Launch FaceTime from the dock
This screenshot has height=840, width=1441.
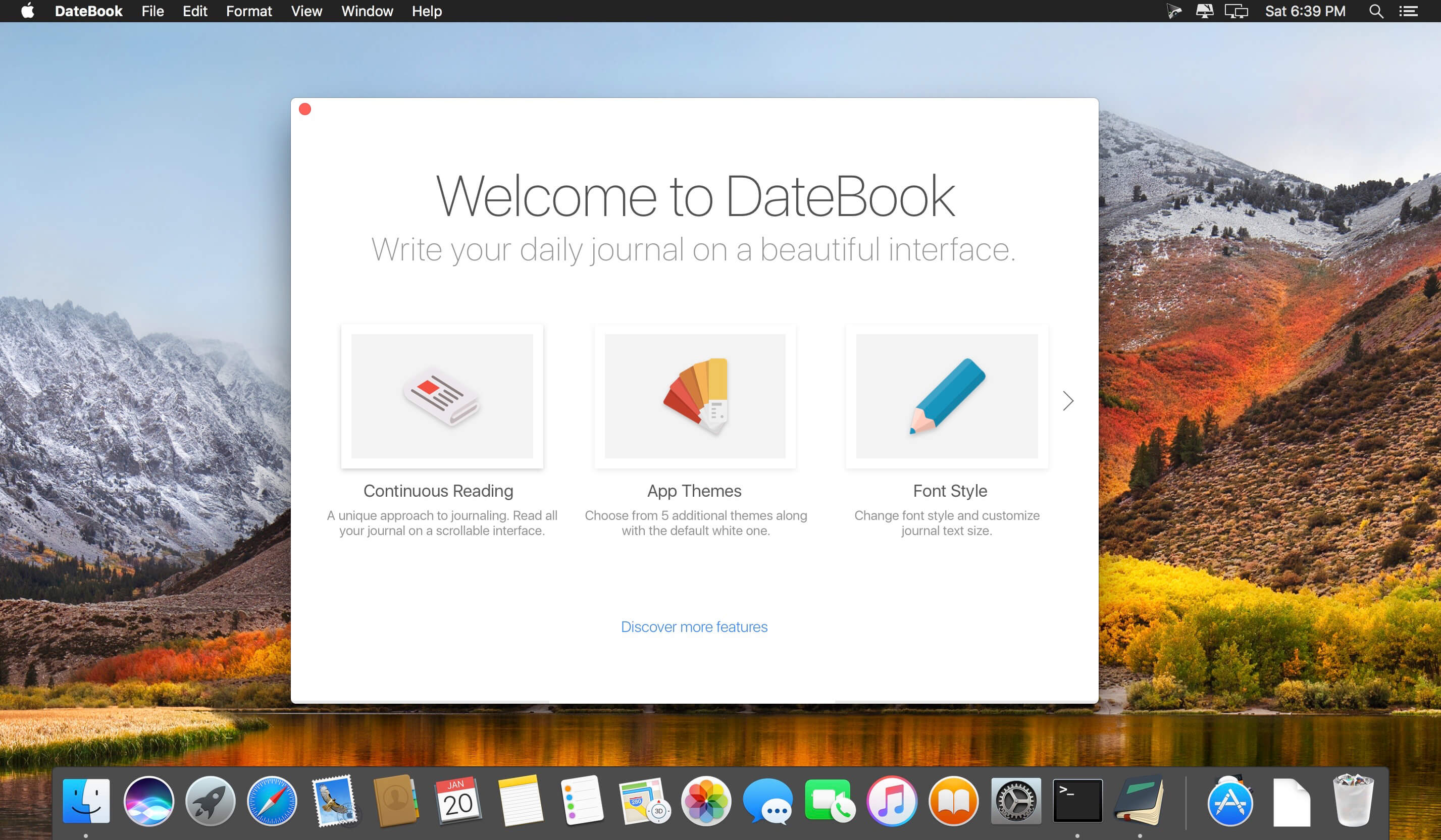coord(829,801)
